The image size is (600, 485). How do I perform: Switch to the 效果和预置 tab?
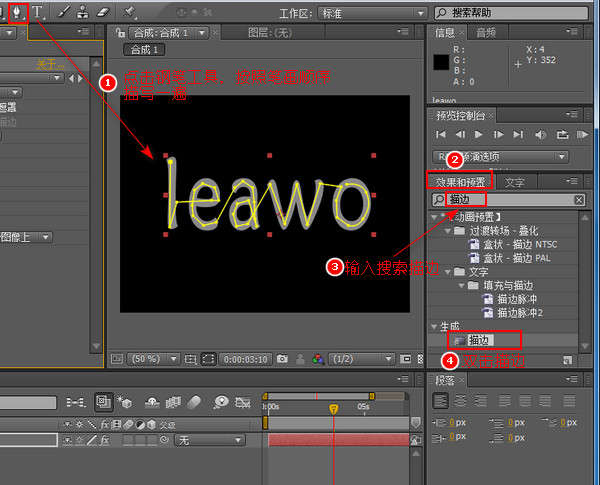[x=460, y=182]
